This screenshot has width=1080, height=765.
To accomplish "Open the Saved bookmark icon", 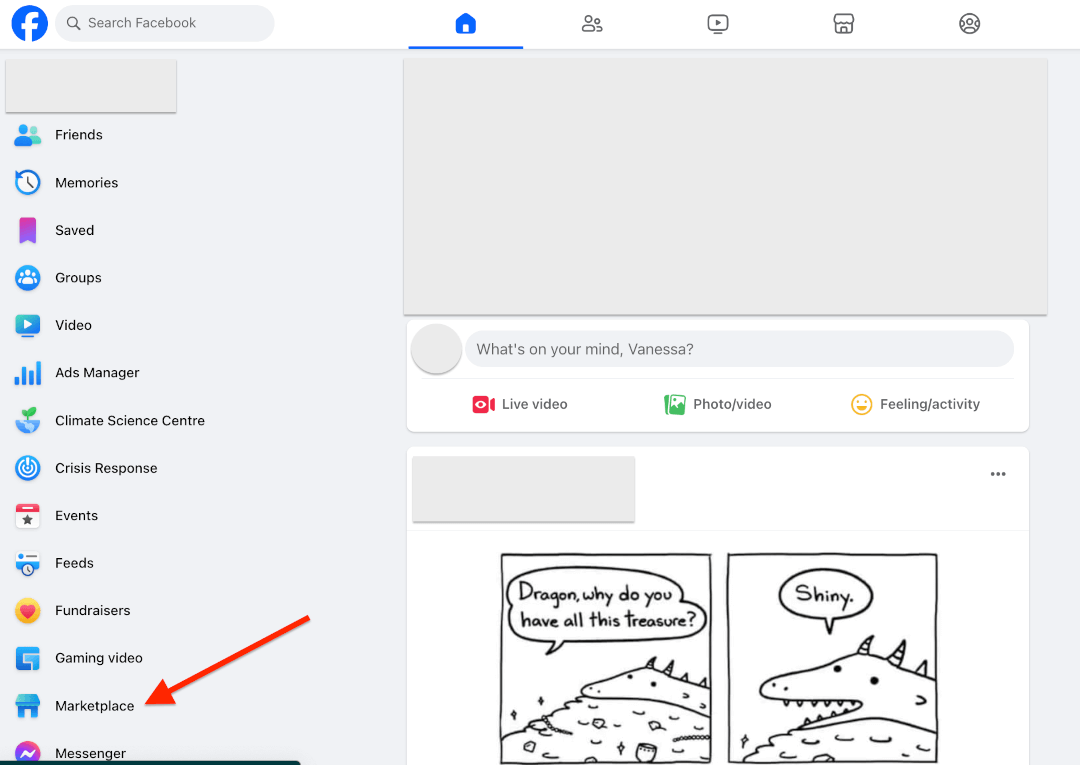I will coord(28,230).
